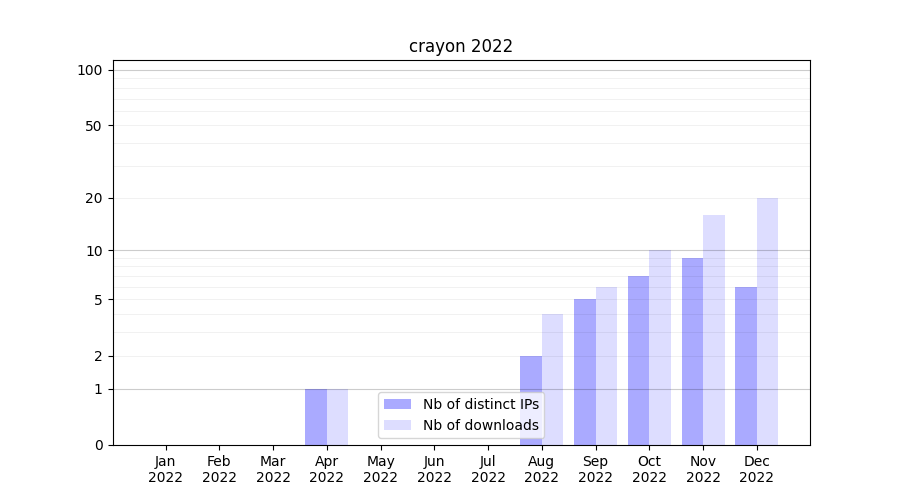Click the 'Nb of downloads' legend color swatch

coord(398,425)
